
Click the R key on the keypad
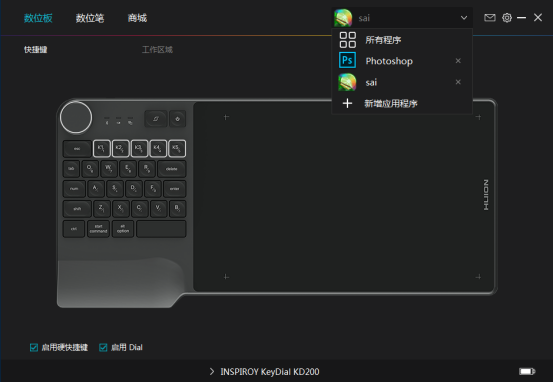click(x=147, y=169)
